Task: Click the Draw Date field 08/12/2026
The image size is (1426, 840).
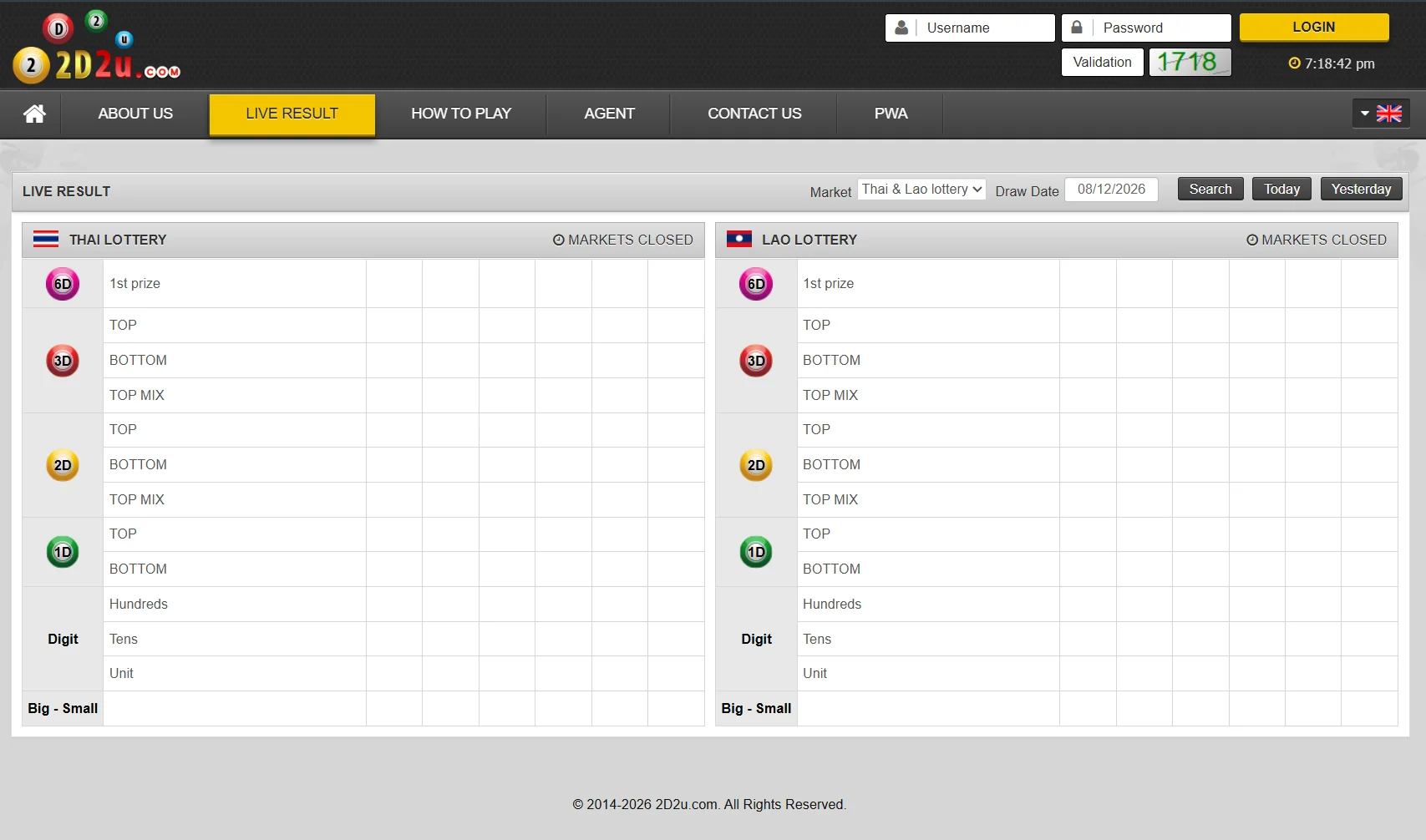Action: coord(1111,190)
